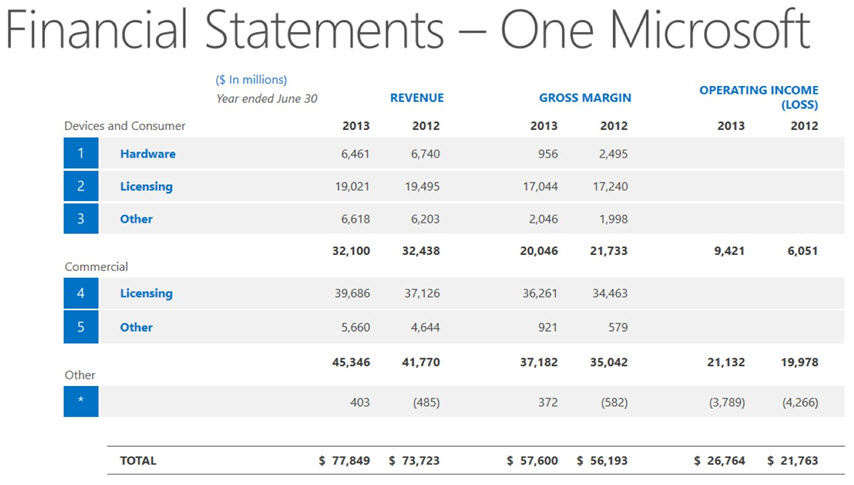
Task: Select subtotal gross margin 20,046
Action: tap(539, 251)
